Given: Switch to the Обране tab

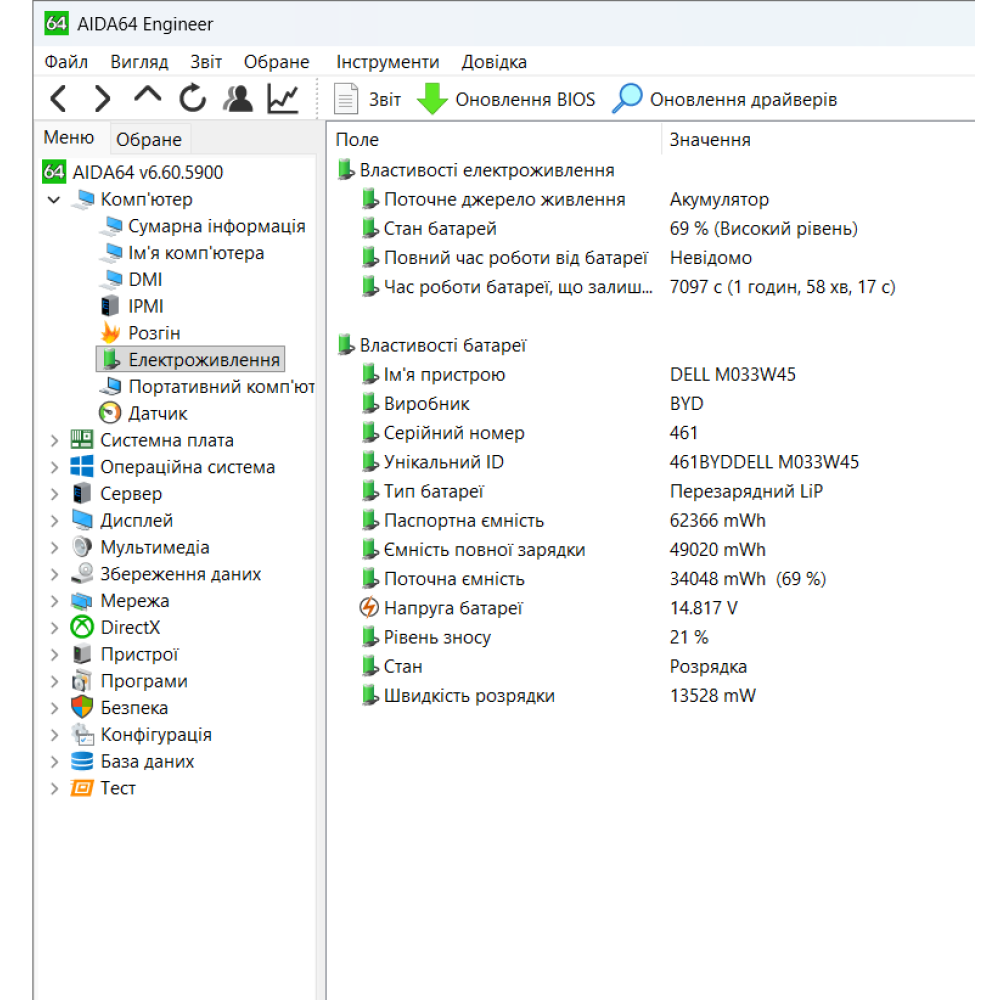Looking at the screenshot, I should pyautogui.click(x=148, y=139).
